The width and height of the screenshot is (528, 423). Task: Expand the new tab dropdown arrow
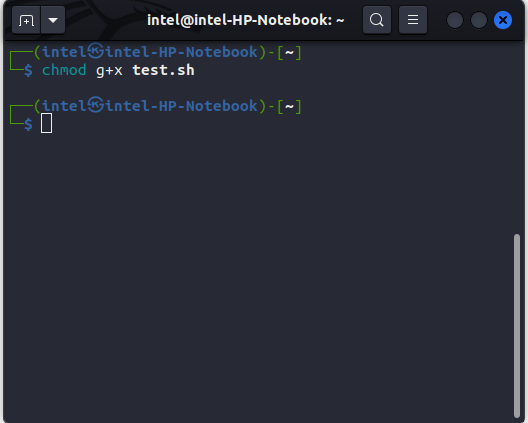(53, 20)
